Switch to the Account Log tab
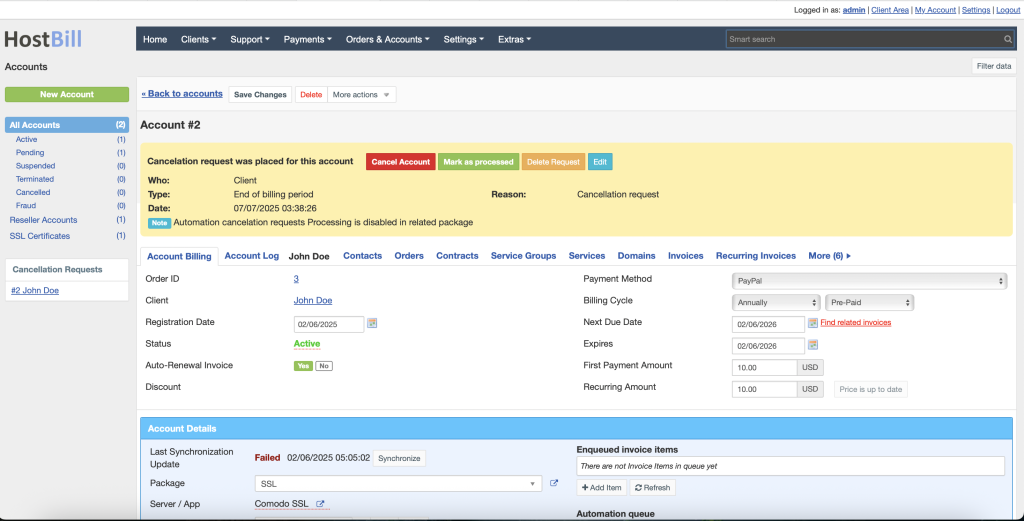This screenshot has height=521, width=1024. tap(251, 256)
